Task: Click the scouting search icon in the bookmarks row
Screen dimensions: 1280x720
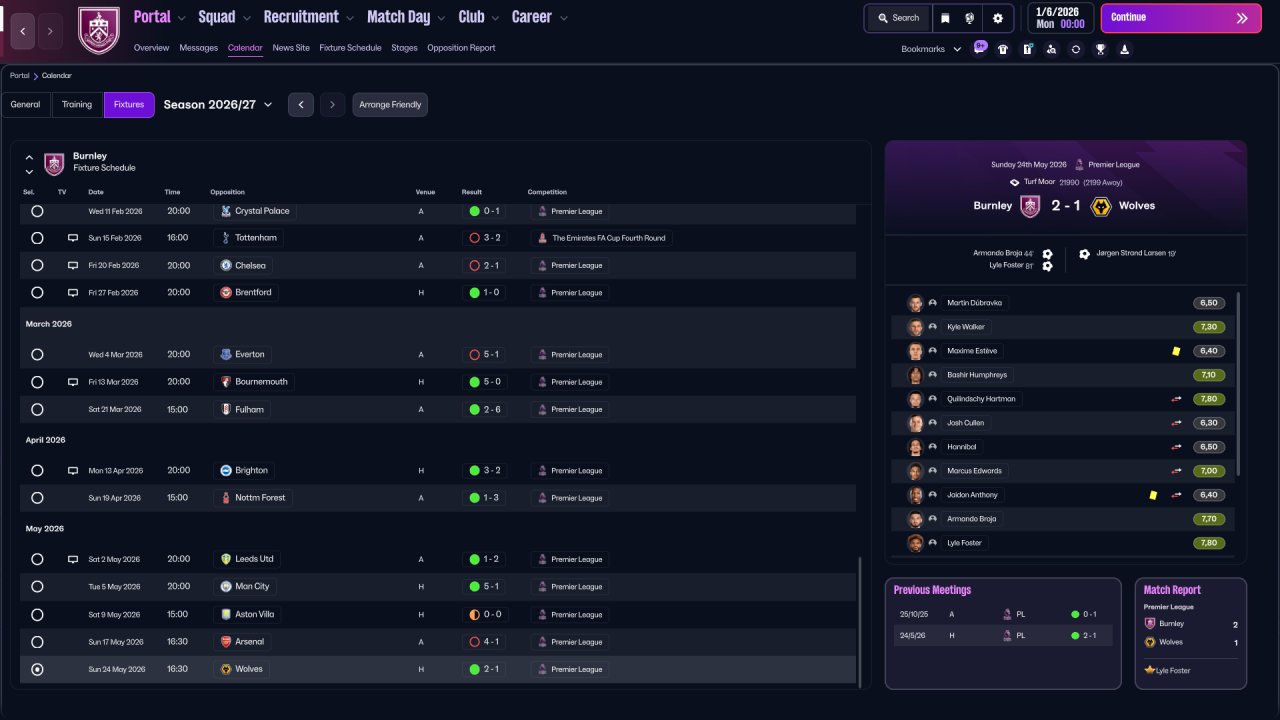Action: click(x=1051, y=49)
